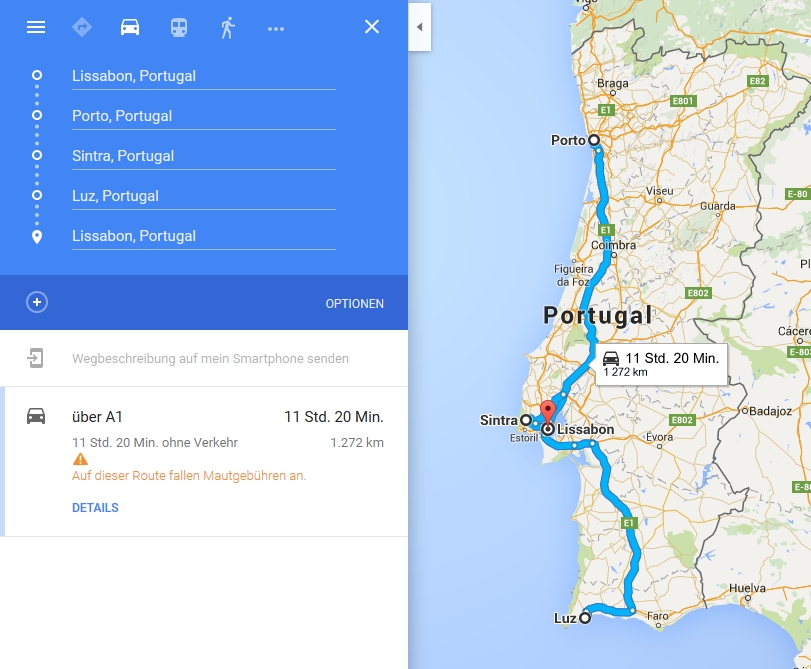The width and height of the screenshot is (811, 669).
Task: Switch to walking travel mode
Action: (x=228, y=27)
